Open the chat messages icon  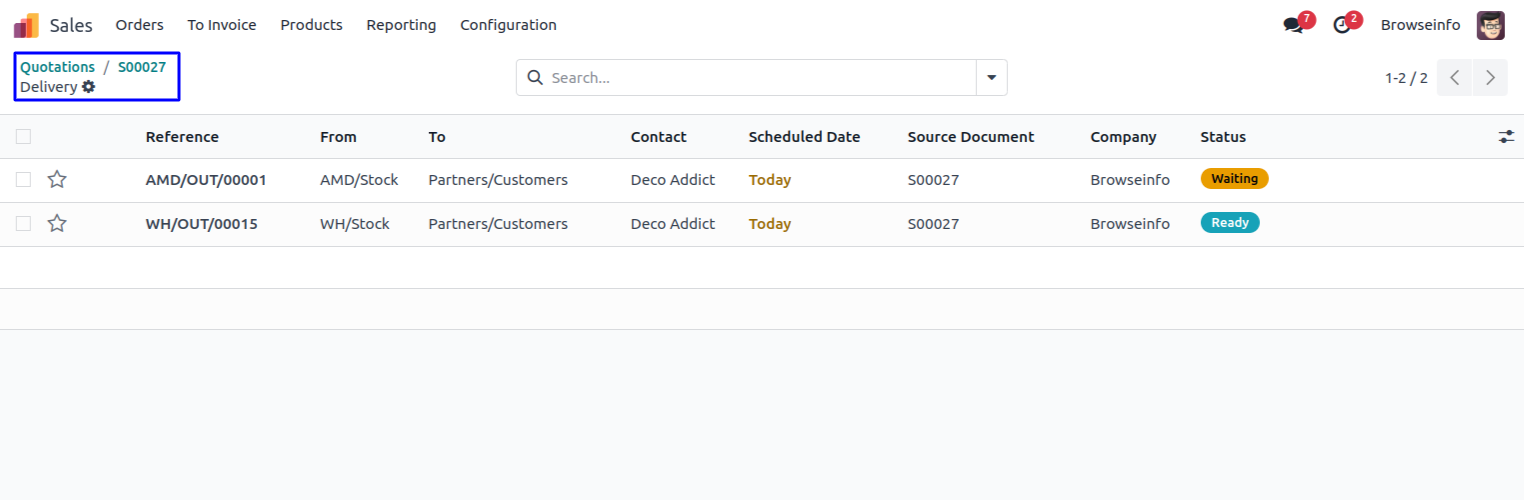pyautogui.click(x=1294, y=26)
